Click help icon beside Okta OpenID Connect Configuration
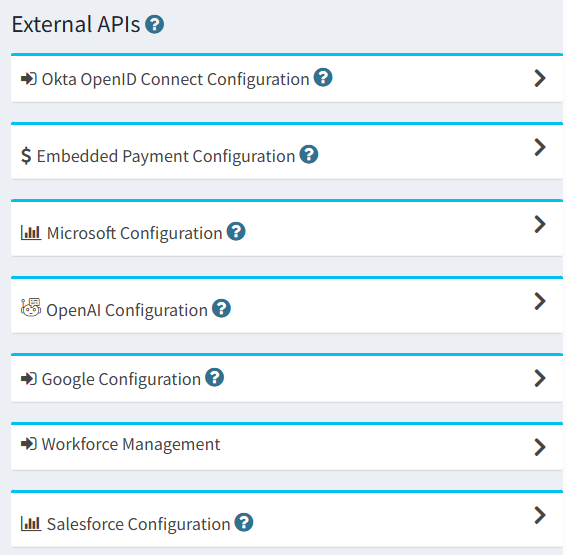The height and width of the screenshot is (555, 566). coord(323,78)
